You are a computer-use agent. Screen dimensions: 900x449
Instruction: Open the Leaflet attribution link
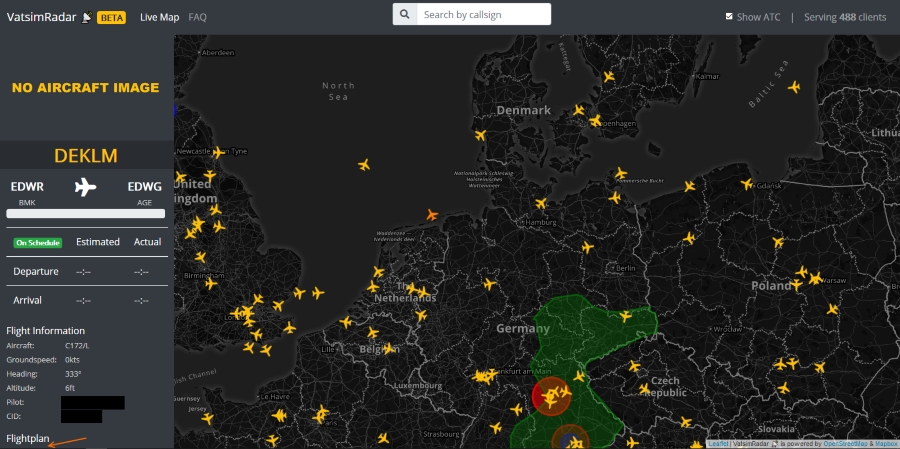[x=717, y=443]
